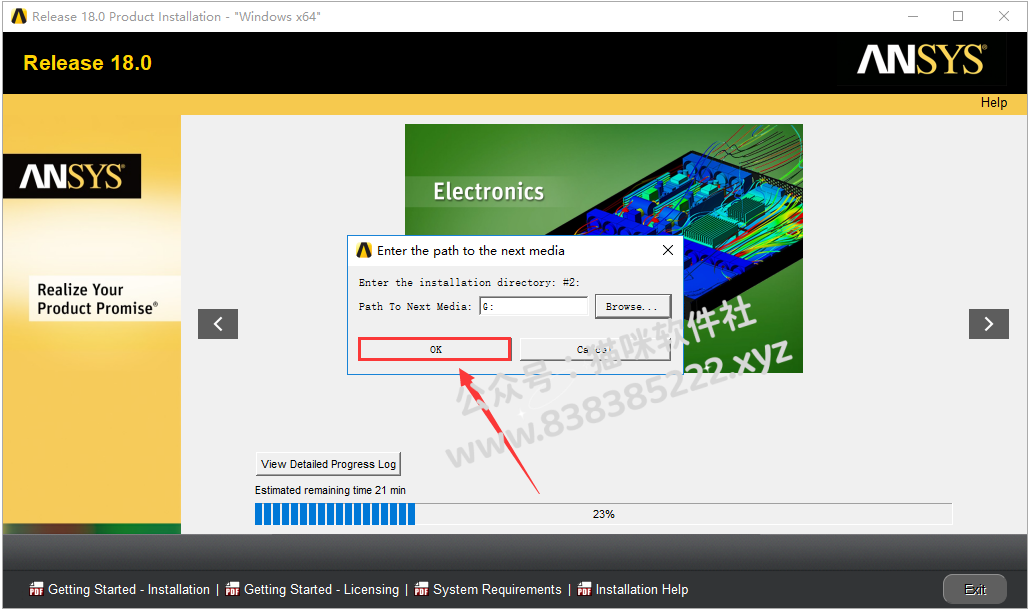1028x610 pixels.
Task: Open the Help menu
Action: [x=993, y=102]
